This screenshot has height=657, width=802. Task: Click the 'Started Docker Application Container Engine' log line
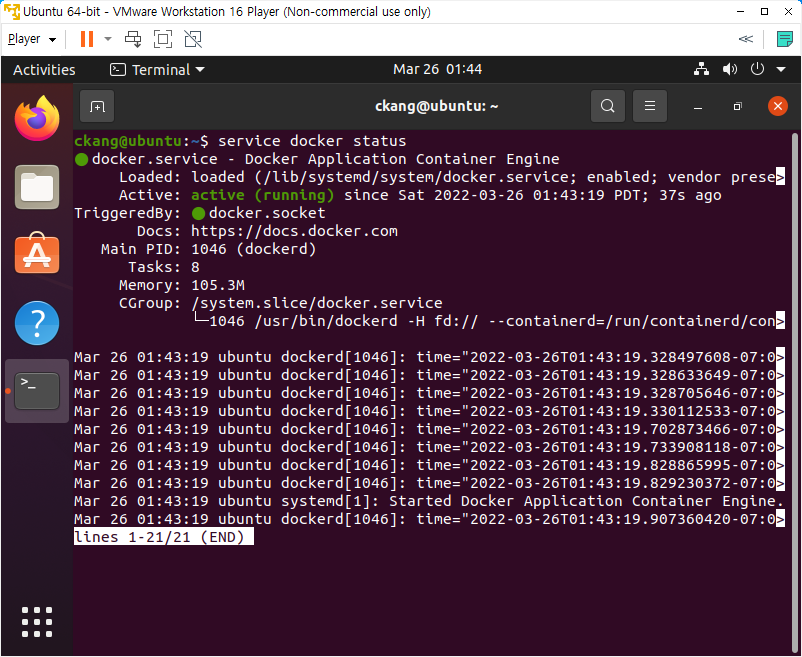coord(429,501)
